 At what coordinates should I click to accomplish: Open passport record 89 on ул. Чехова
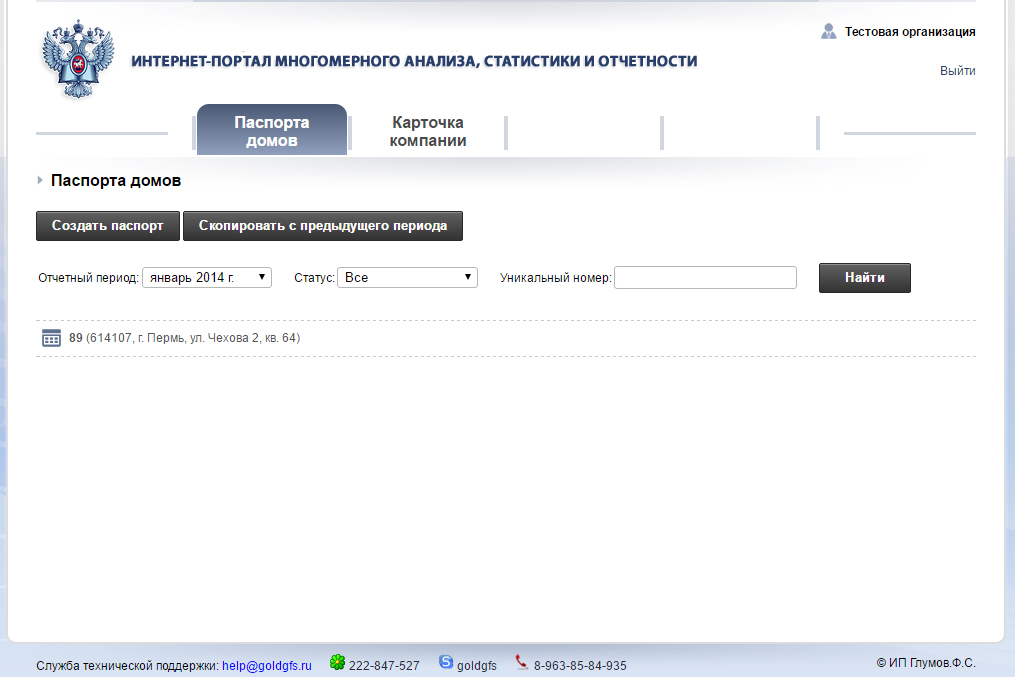pyautogui.click(x=184, y=338)
